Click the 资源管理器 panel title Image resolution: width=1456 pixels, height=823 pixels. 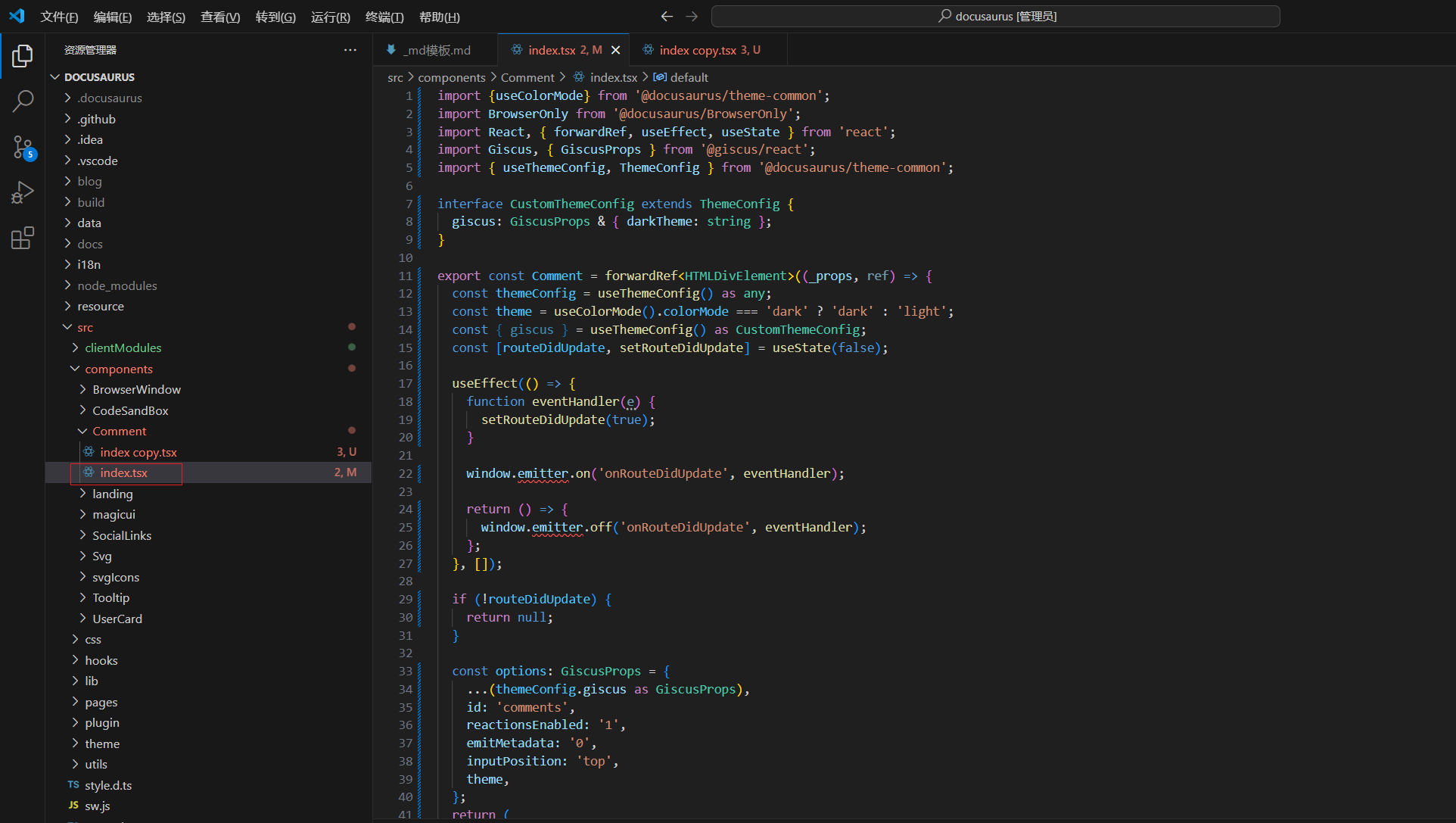tap(90, 50)
